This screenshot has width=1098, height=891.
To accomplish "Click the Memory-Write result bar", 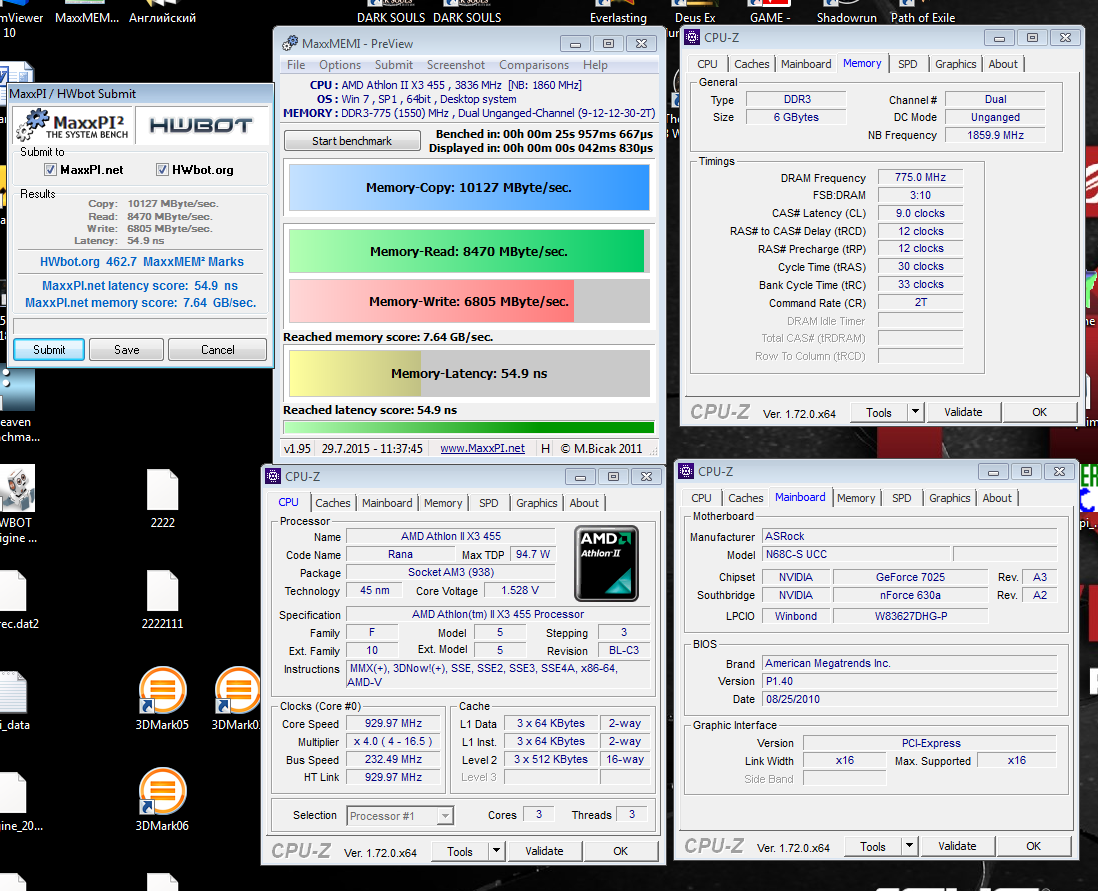I will [469, 301].
